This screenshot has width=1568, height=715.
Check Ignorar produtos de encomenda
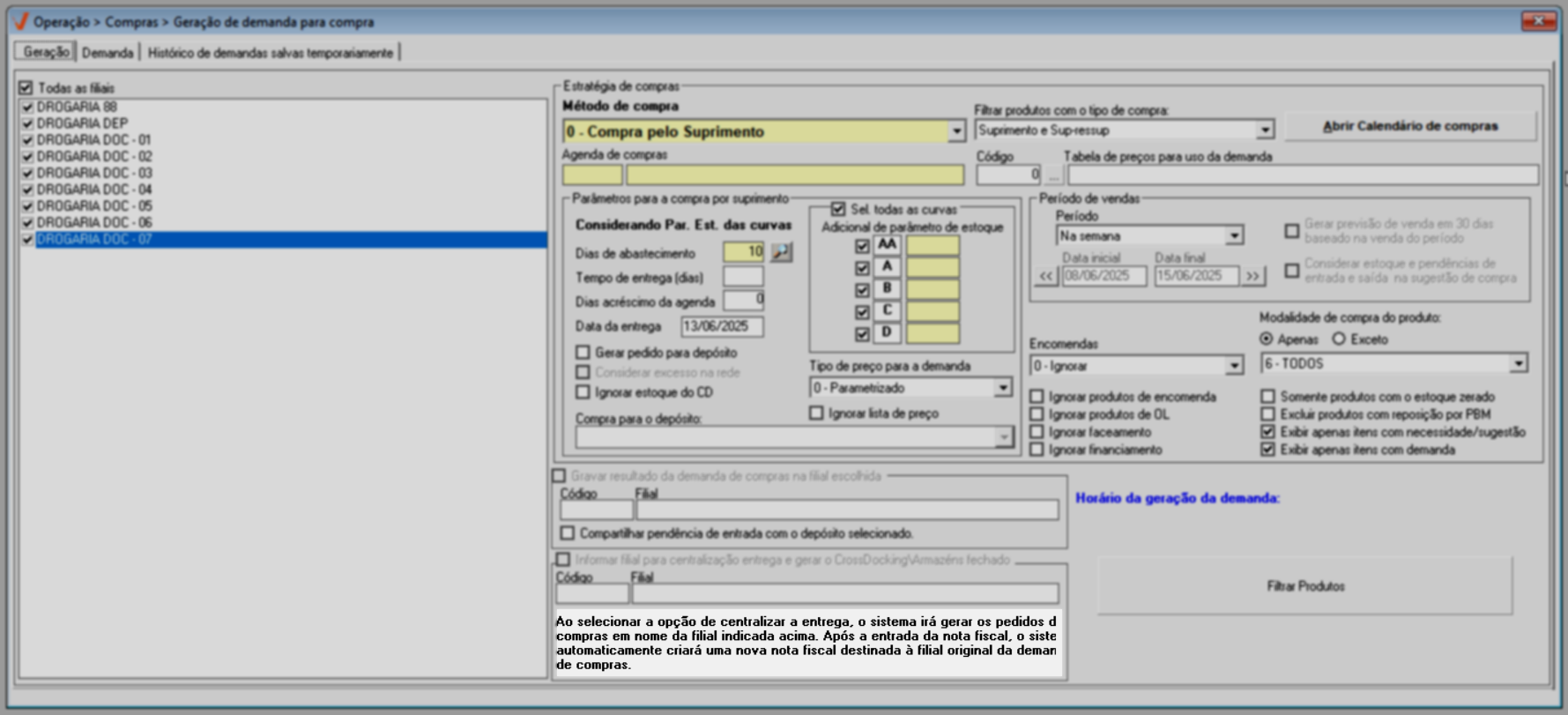coord(1037,397)
